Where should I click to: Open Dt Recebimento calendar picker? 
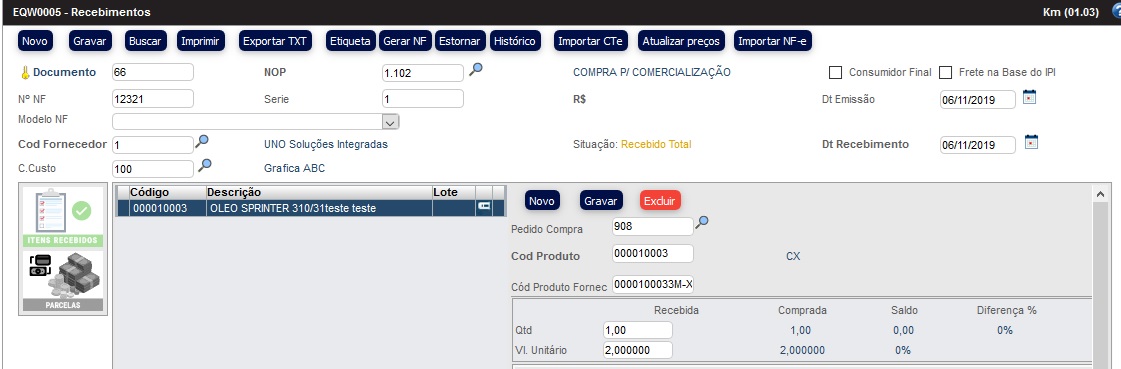(1031, 142)
